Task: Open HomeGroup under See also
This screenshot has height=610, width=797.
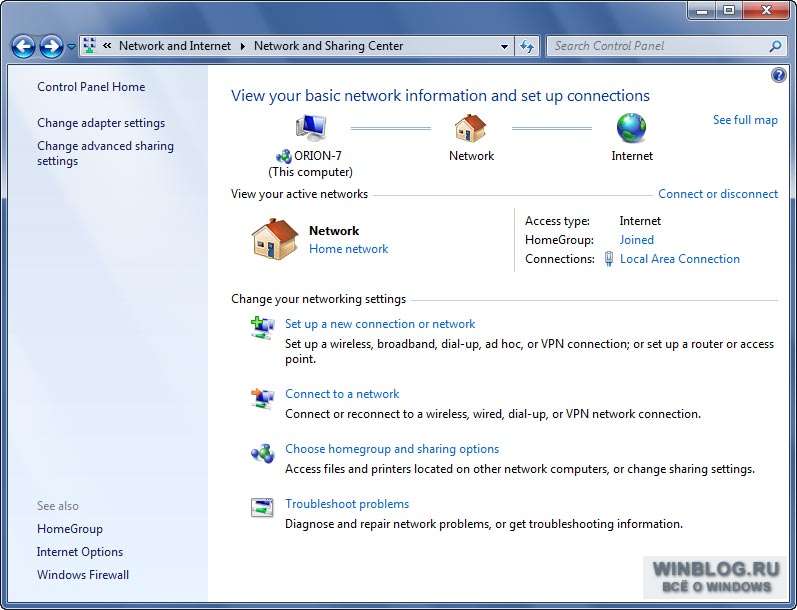Action: pyautogui.click(x=70, y=529)
